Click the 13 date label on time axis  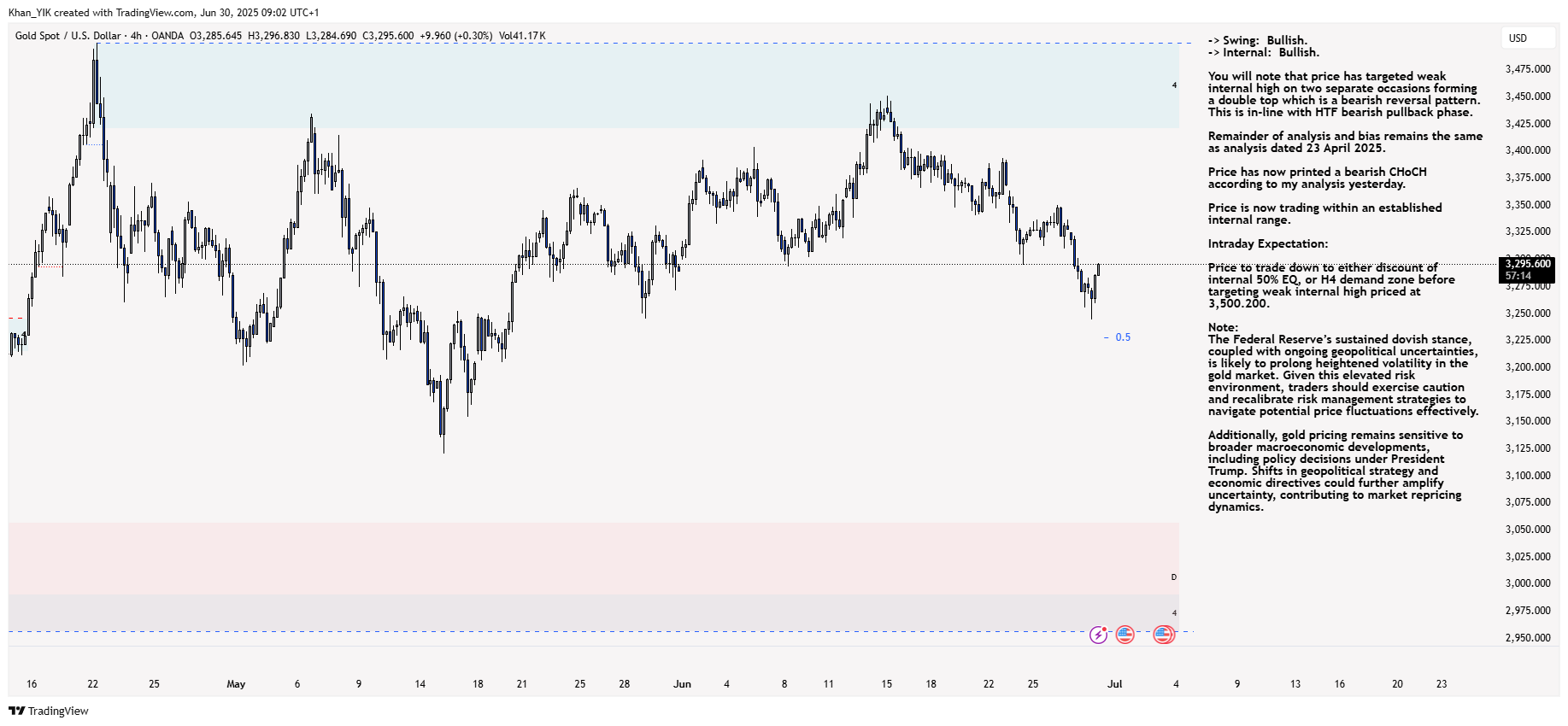(1295, 683)
